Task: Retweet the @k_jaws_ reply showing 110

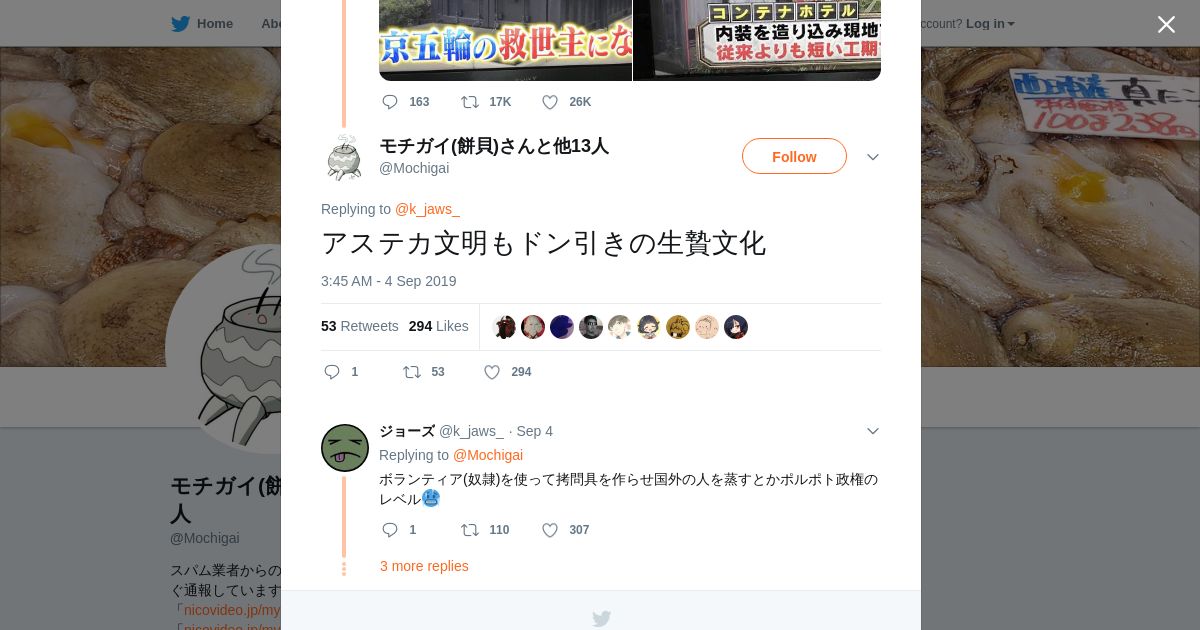Action: pos(470,530)
